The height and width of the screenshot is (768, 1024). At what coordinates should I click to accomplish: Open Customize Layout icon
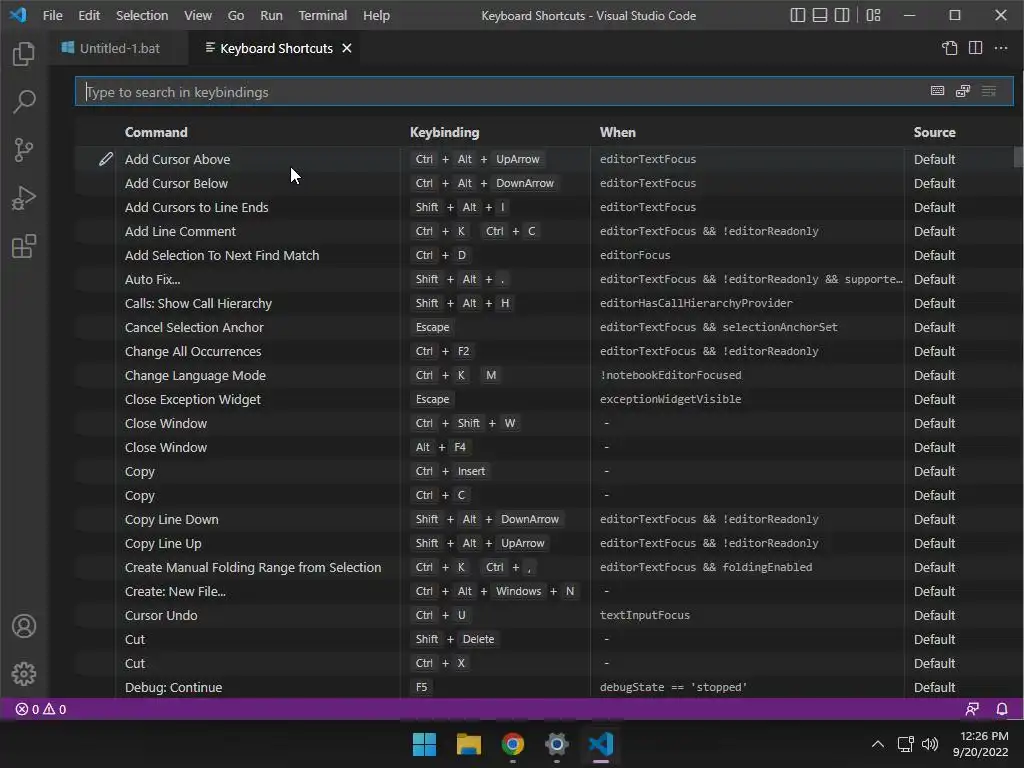click(873, 15)
